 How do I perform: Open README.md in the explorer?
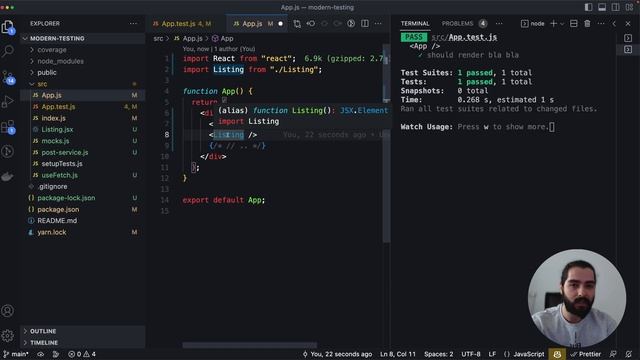pos(83,221)
